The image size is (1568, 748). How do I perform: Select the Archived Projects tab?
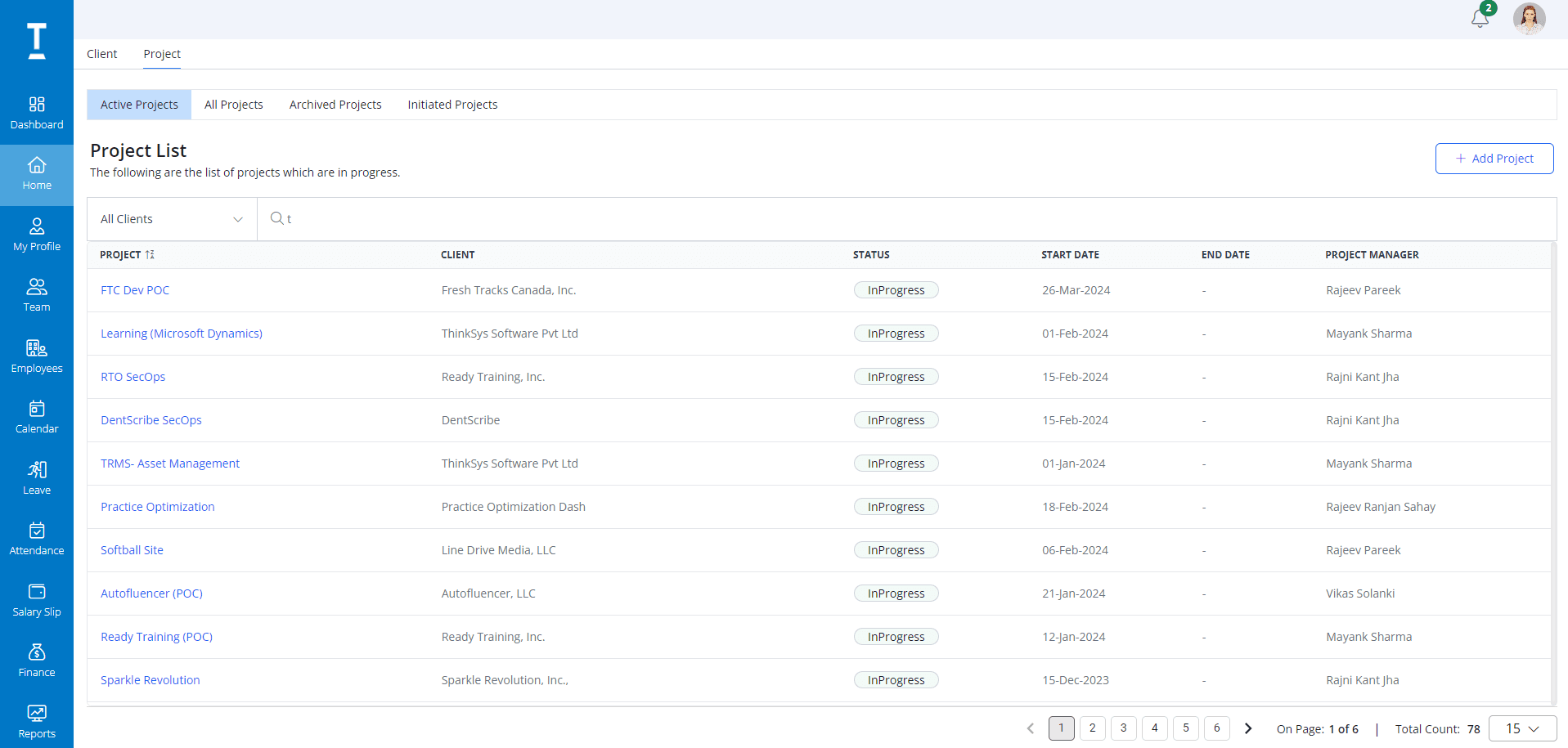coord(335,105)
